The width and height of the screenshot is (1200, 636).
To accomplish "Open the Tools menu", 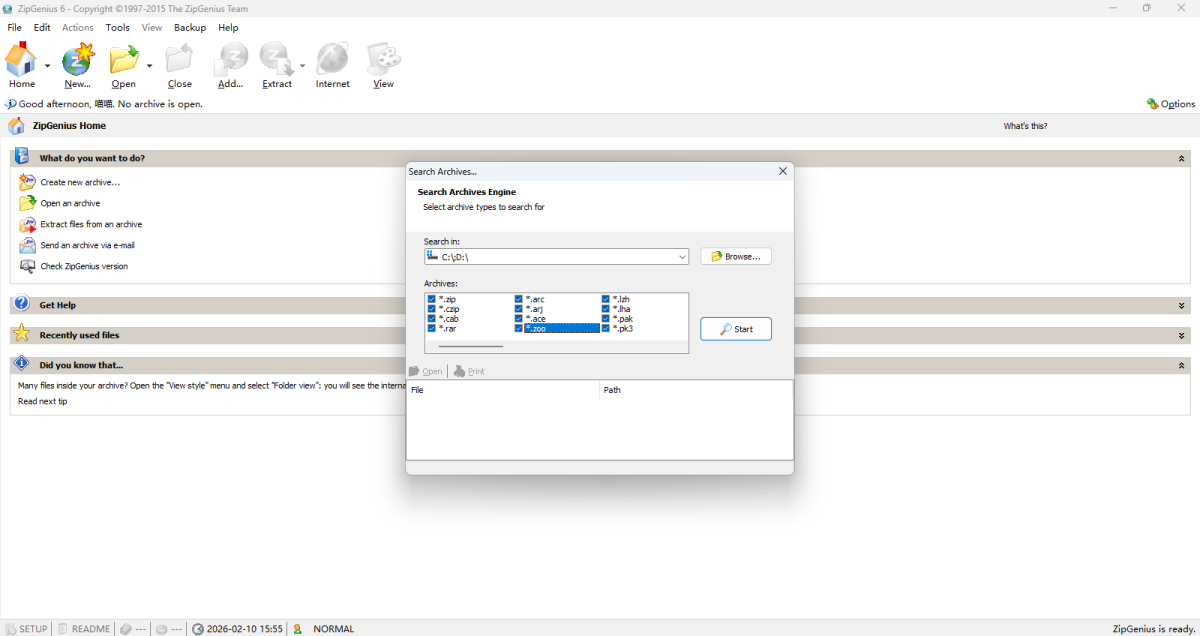I will point(118,28).
